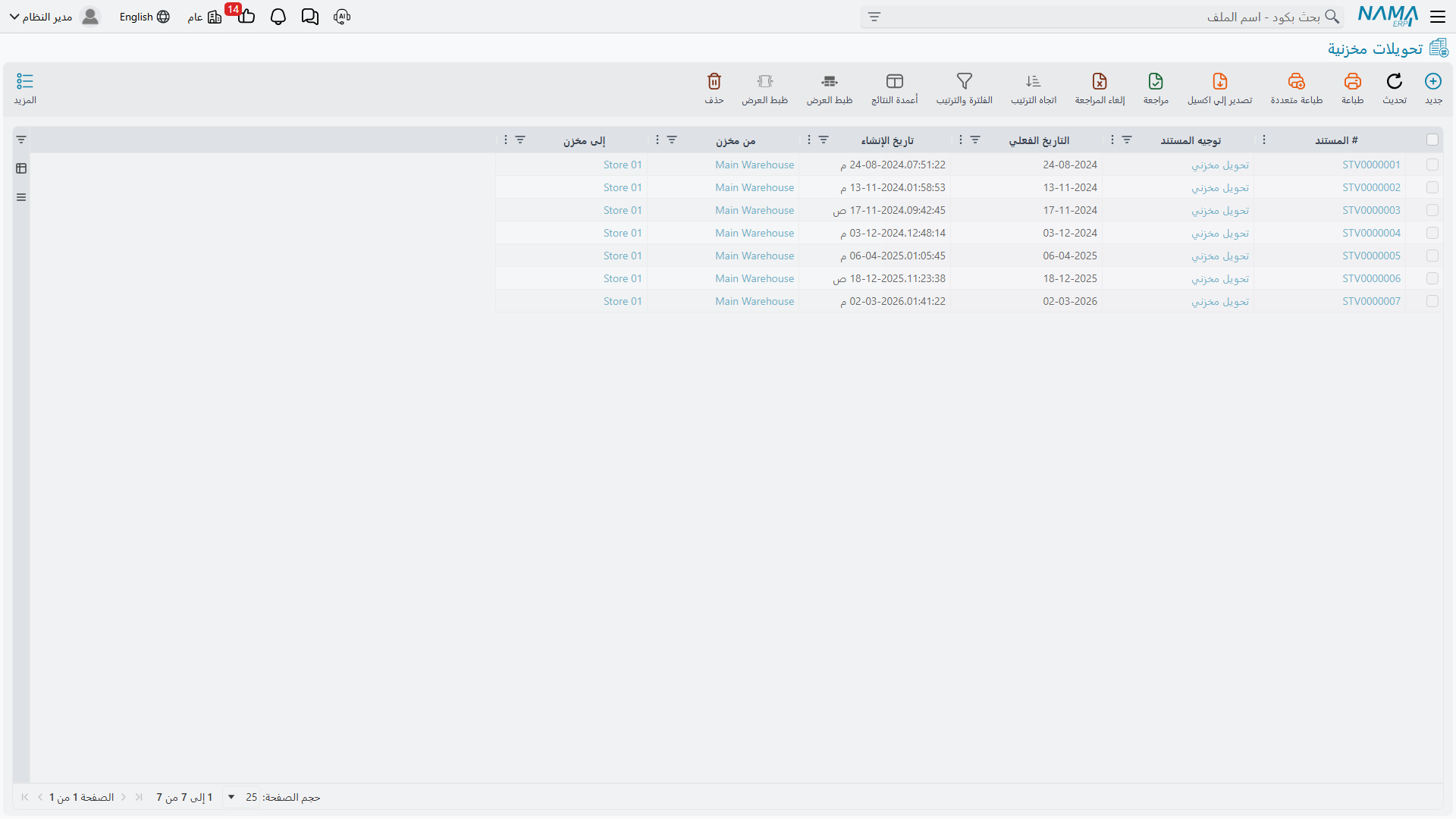Click the dark fit-width (ضبط العرض) icon
Image resolution: width=1456 pixels, height=819 pixels.
pos(830,81)
